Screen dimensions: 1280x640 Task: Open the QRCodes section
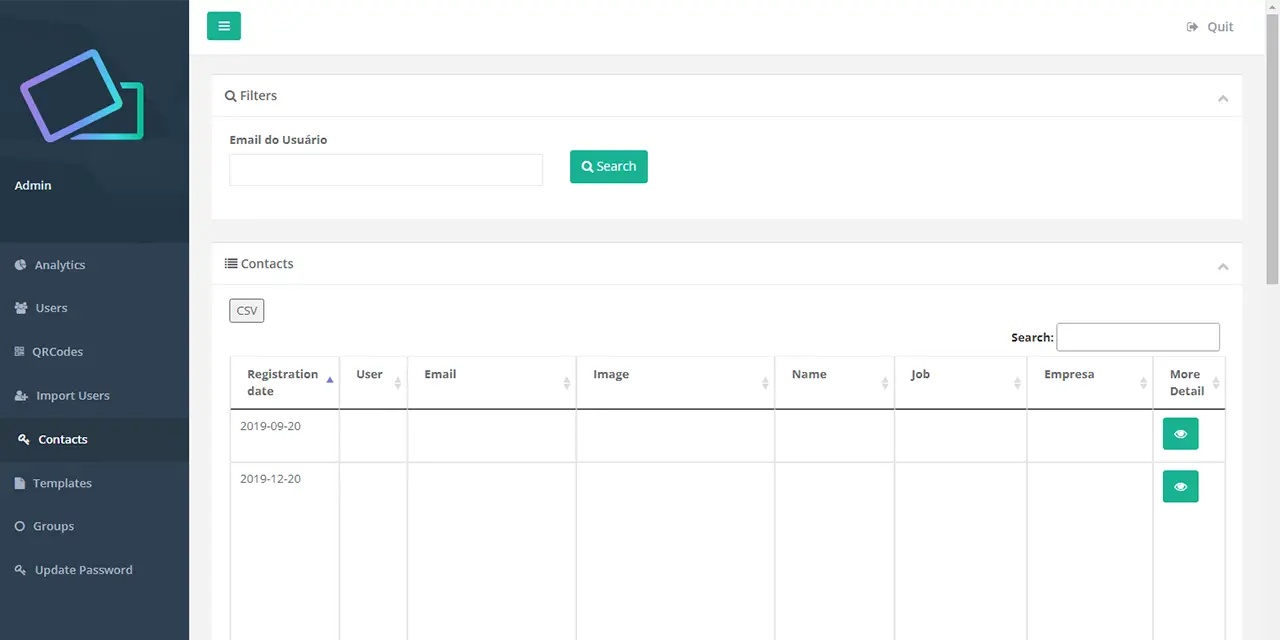[x=57, y=352]
